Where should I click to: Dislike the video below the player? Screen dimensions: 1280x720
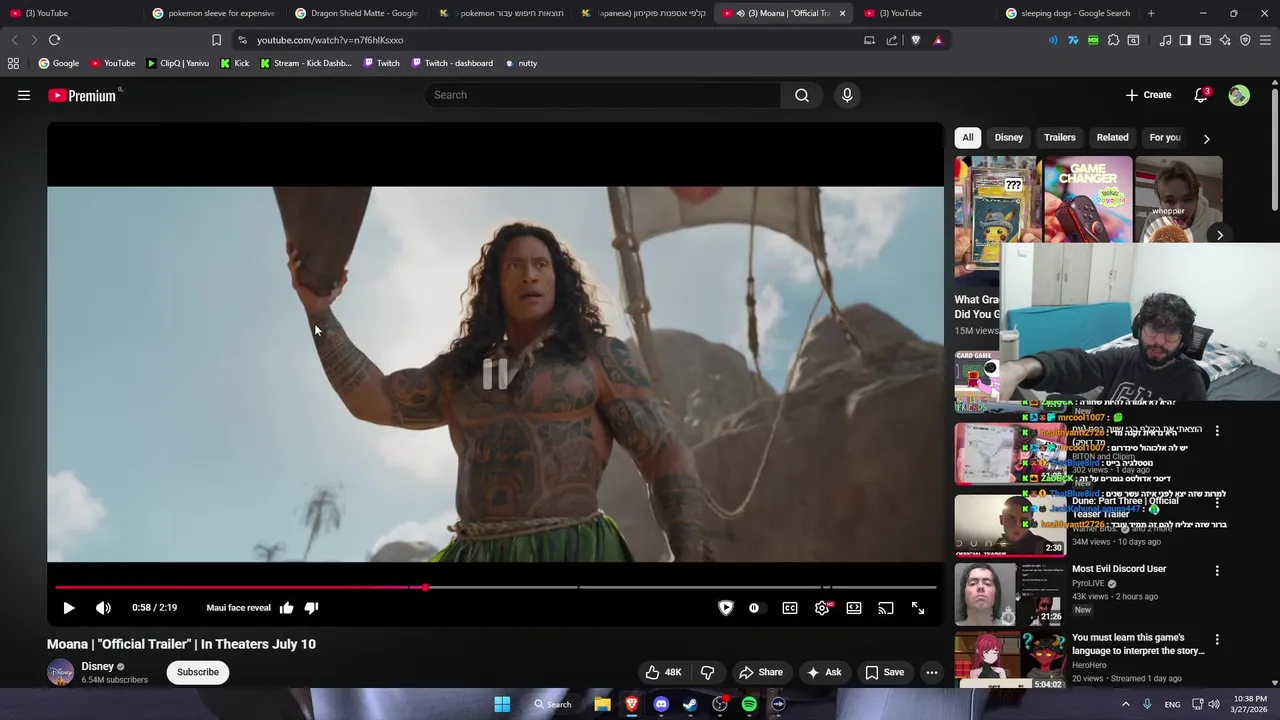click(x=708, y=672)
